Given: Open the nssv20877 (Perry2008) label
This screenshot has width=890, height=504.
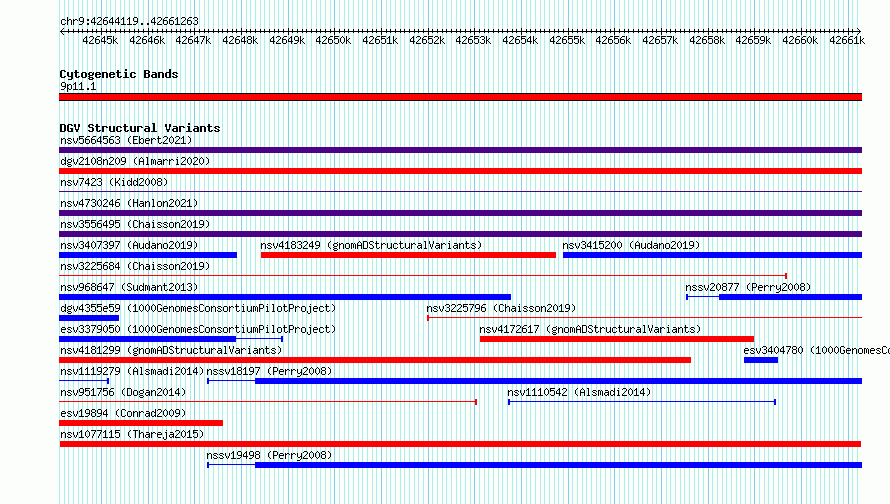Looking at the screenshot, I should point(748,287).
